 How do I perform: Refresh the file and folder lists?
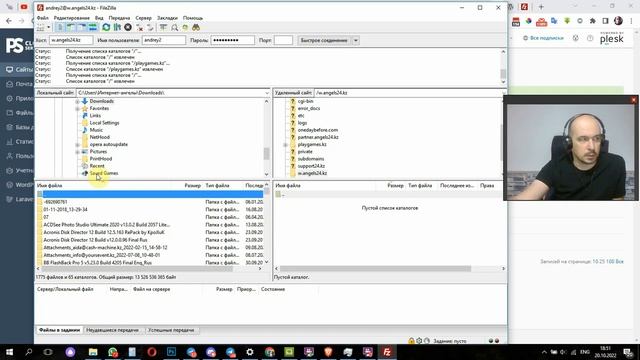[x=106, y=27]
